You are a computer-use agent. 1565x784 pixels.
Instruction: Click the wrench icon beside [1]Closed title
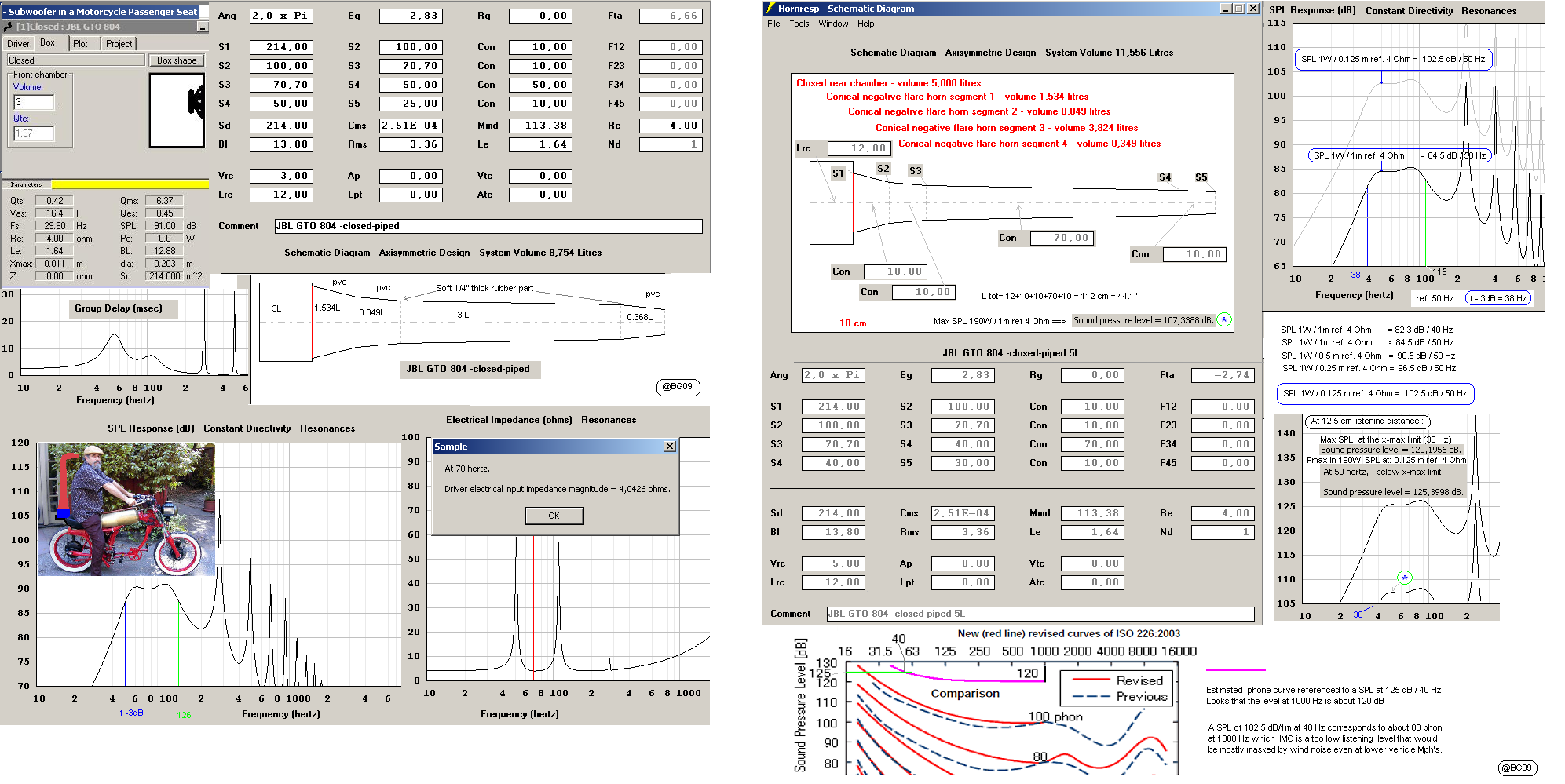coord(9,27)
